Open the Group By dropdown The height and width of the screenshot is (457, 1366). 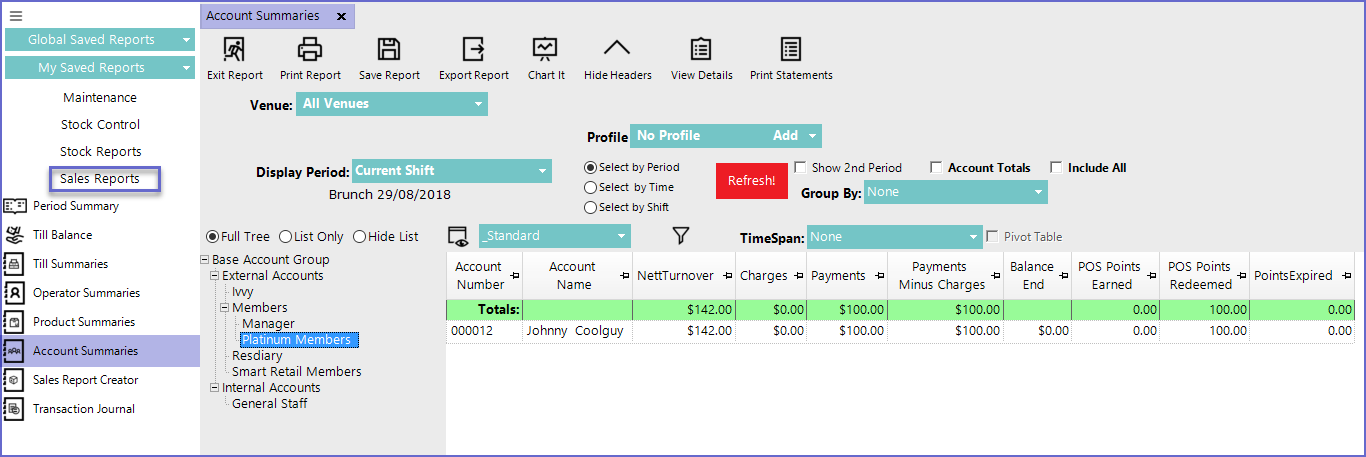coord(955,192)
